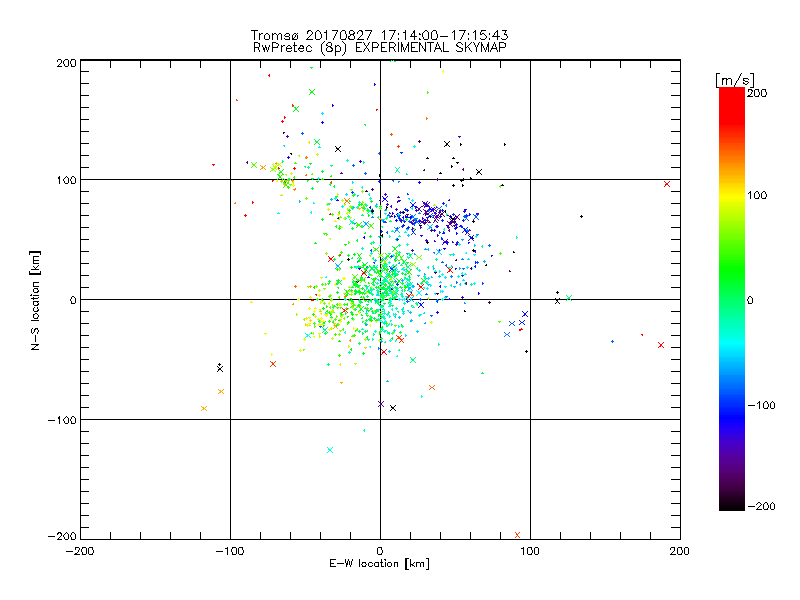Click the colorbar tick label '200'
Image resolution: width=800 pixels, height=600 pixels.
coord(757,93)
